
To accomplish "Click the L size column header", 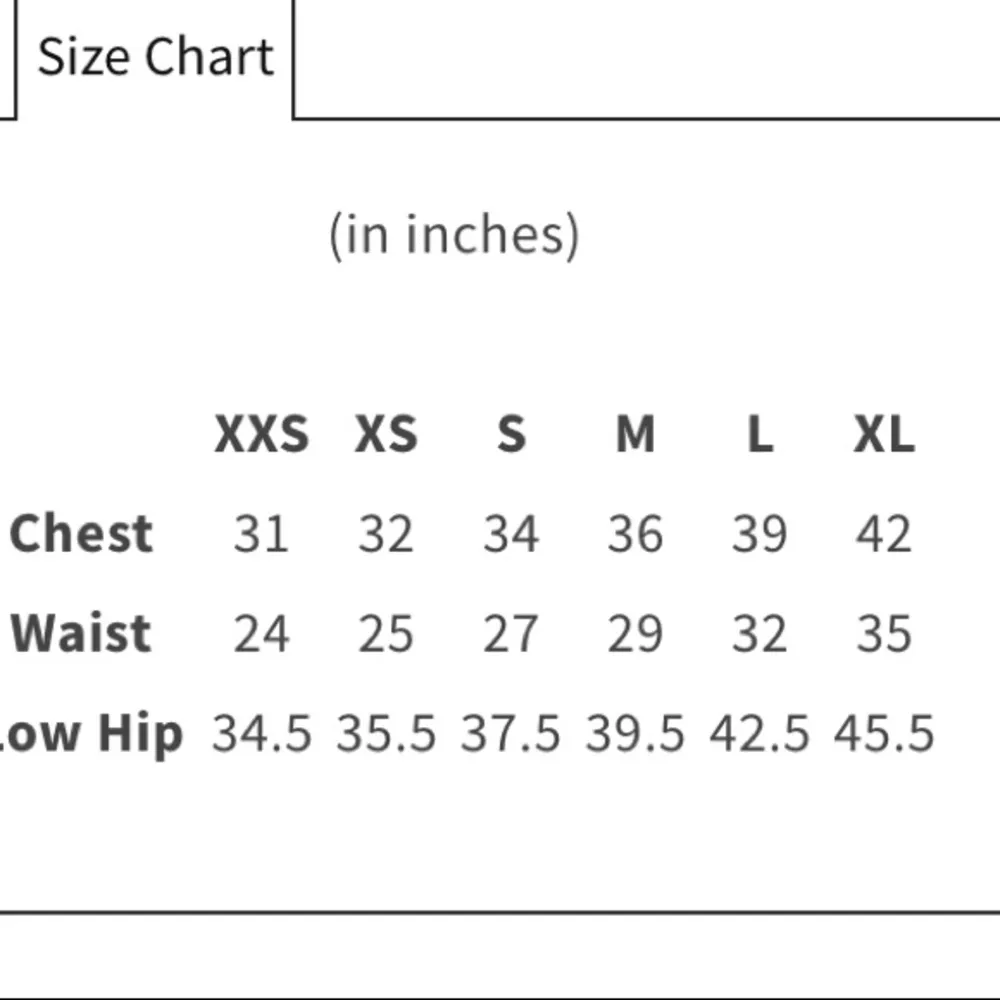I will [760, 435].
